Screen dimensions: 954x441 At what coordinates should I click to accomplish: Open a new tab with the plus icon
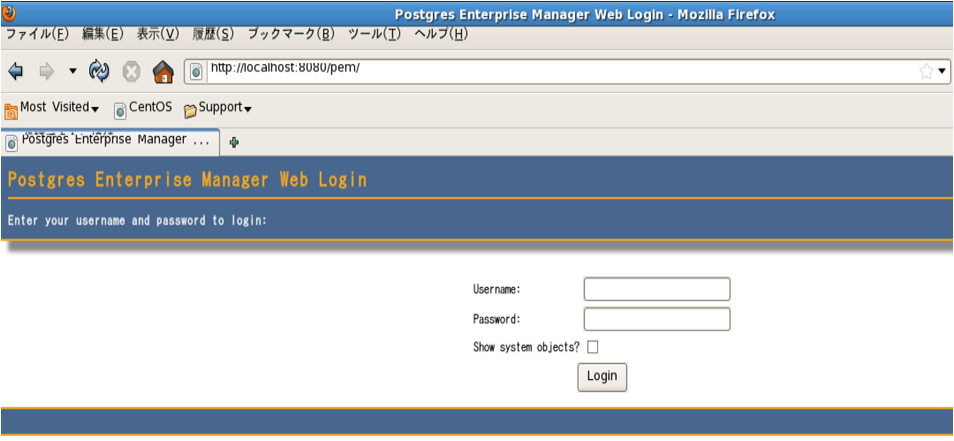pyautogui.click(x=234, y=142)
